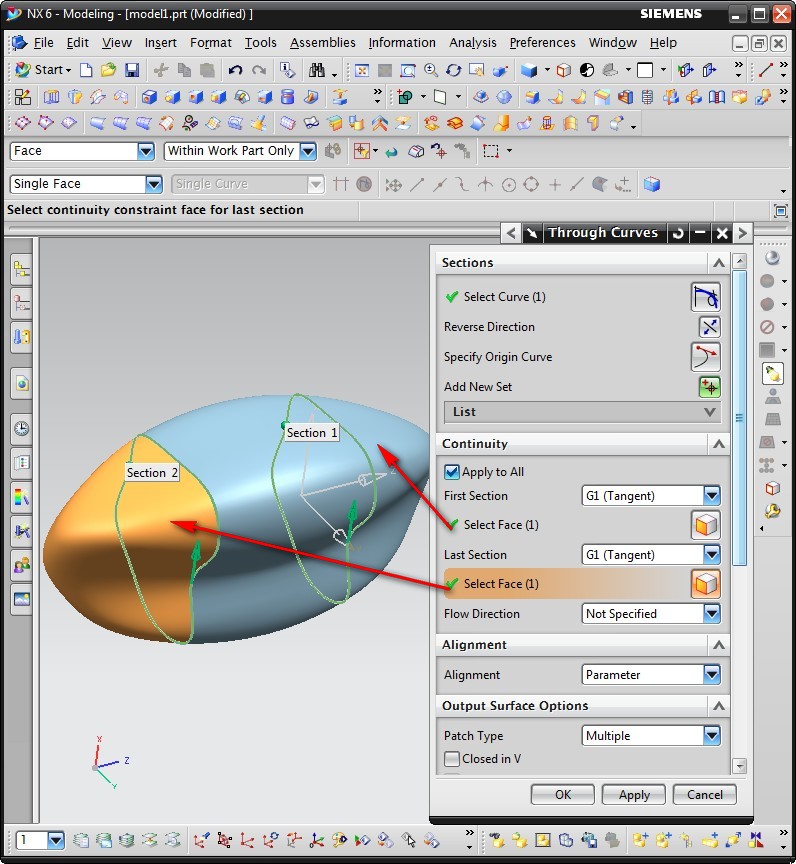Click the New file icon
This screenshot has width=796, height=864.
tap(86, 70)
